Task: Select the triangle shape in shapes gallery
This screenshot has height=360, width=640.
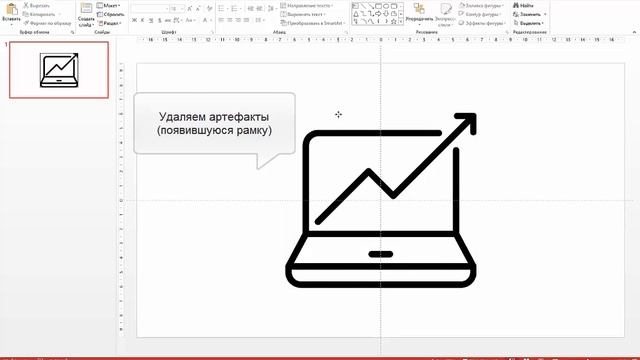Action: (356, 14)
